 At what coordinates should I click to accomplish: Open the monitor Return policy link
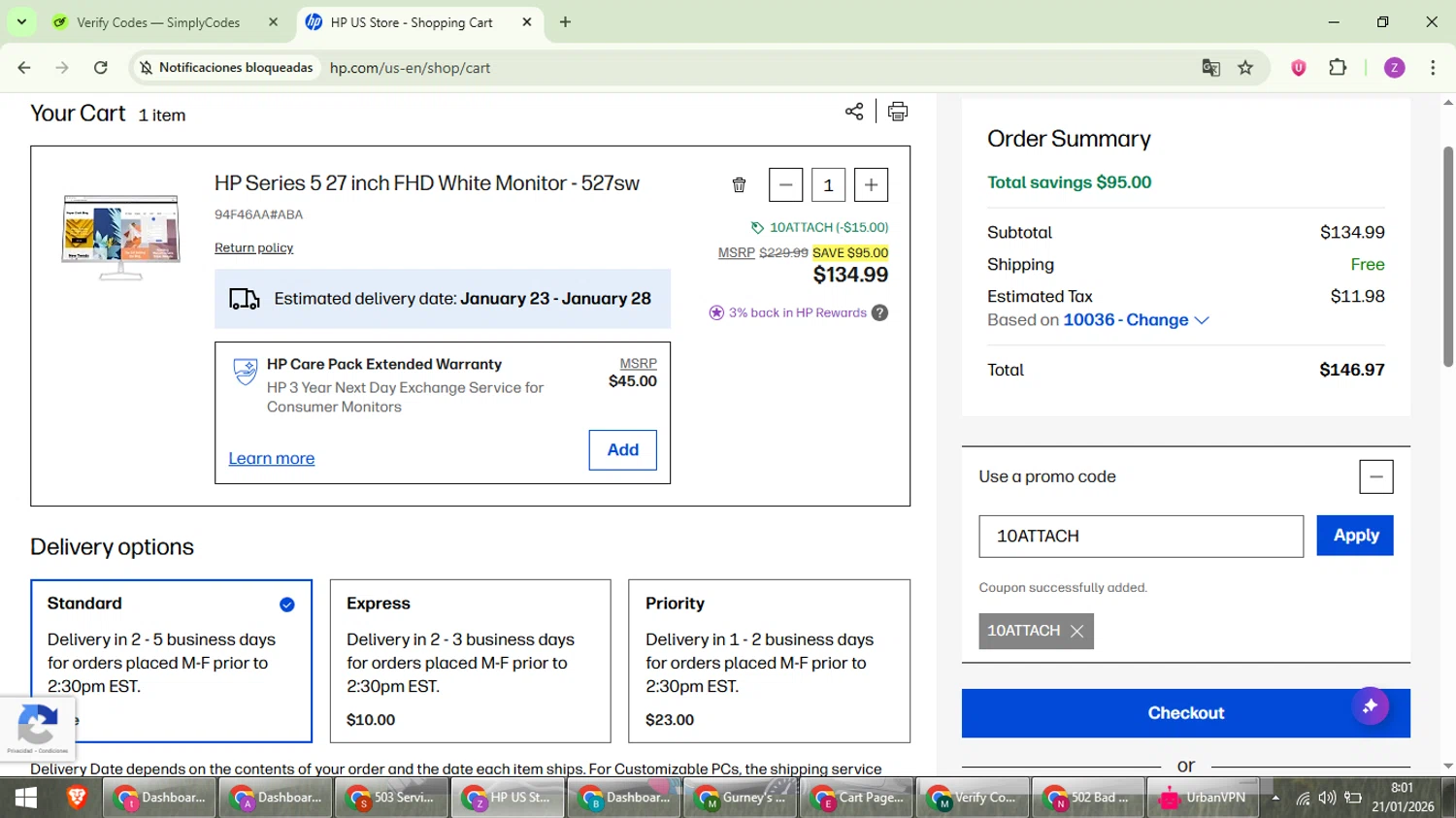coord(253,247)
